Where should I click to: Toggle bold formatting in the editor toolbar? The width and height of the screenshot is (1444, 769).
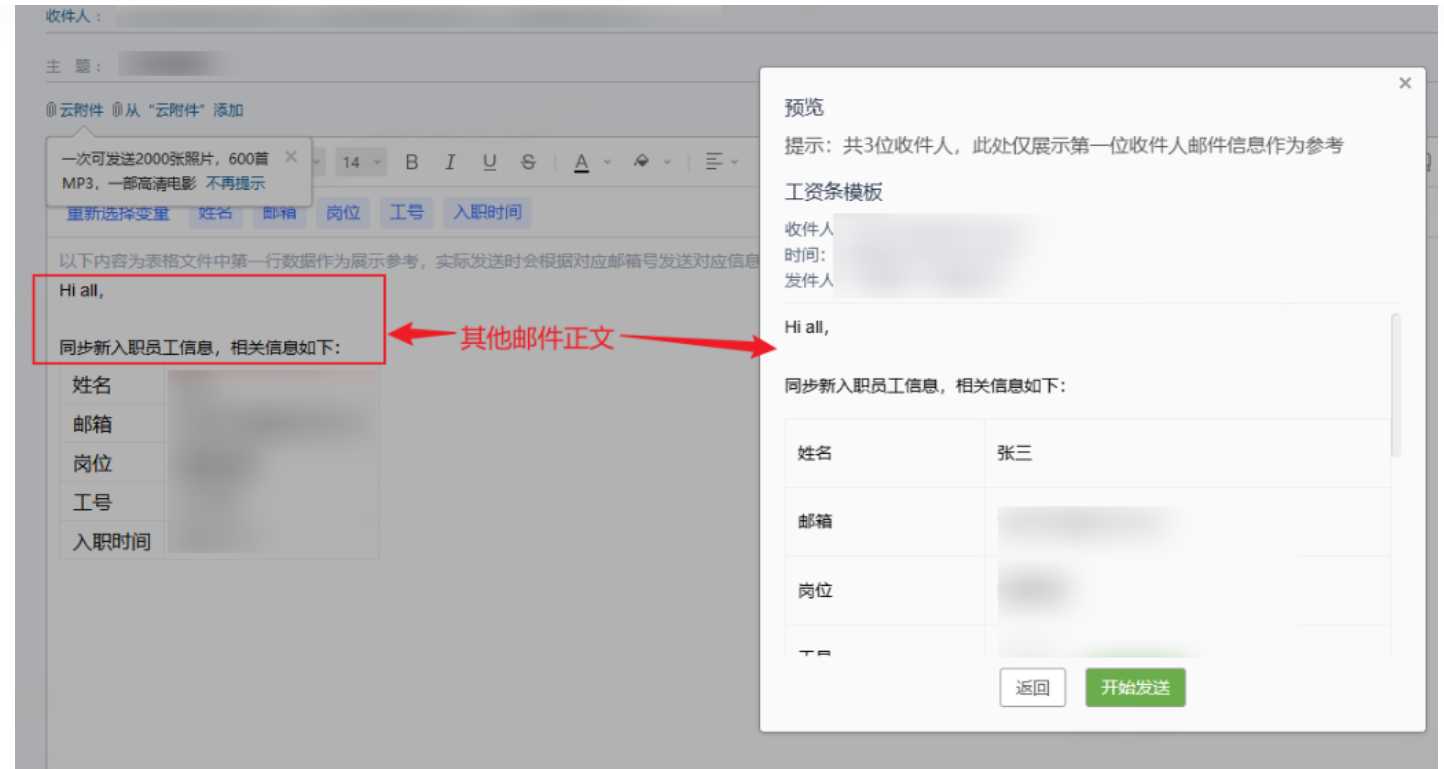(411, 162)
